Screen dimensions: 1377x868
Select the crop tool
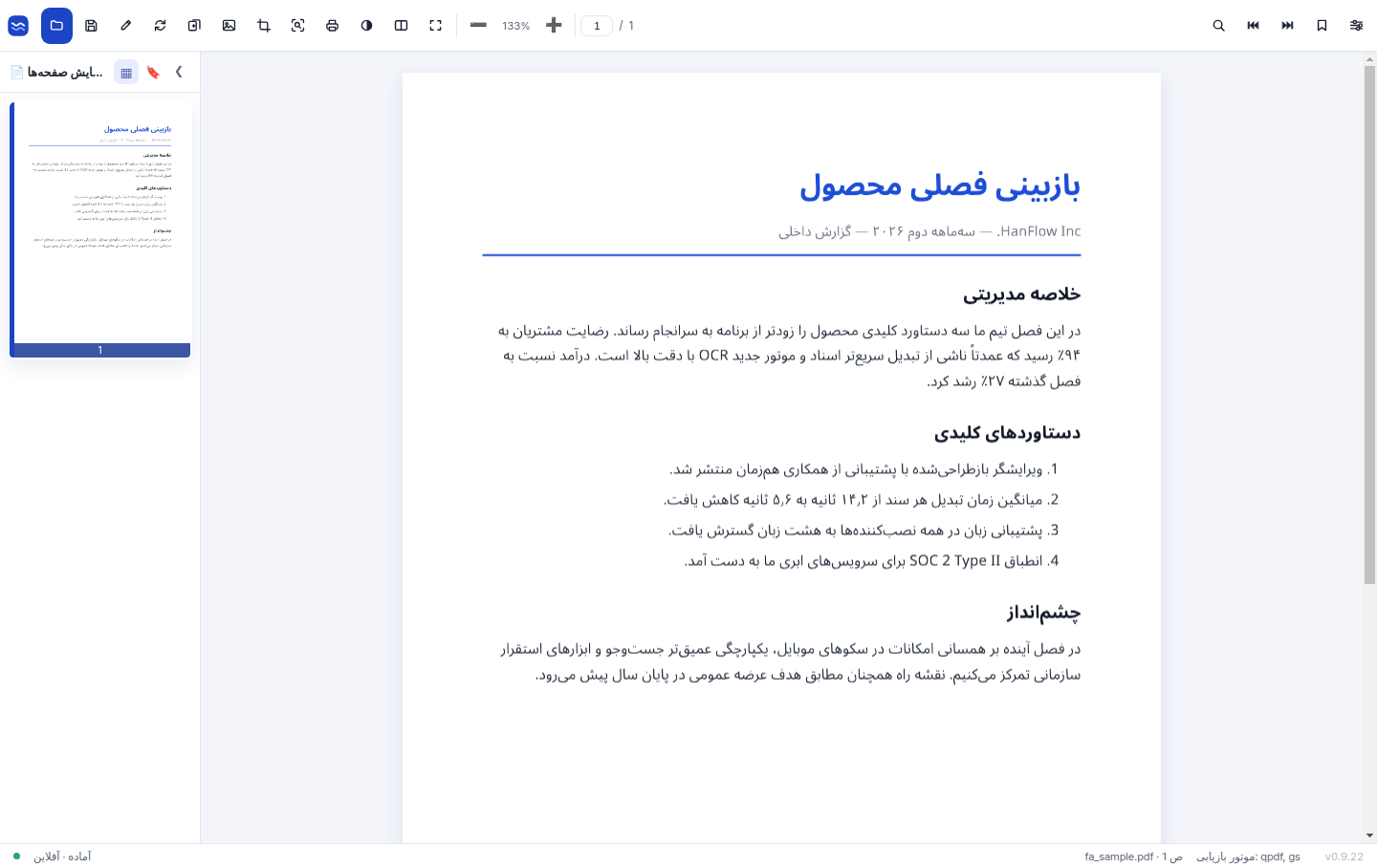point(263,26)
